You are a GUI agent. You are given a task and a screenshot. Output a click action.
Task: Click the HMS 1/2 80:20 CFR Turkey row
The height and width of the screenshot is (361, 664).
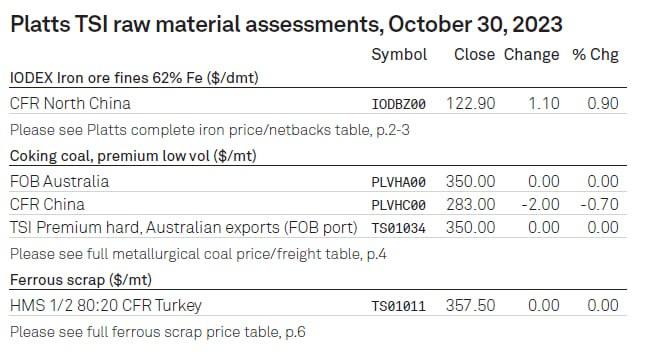[318, 305]
